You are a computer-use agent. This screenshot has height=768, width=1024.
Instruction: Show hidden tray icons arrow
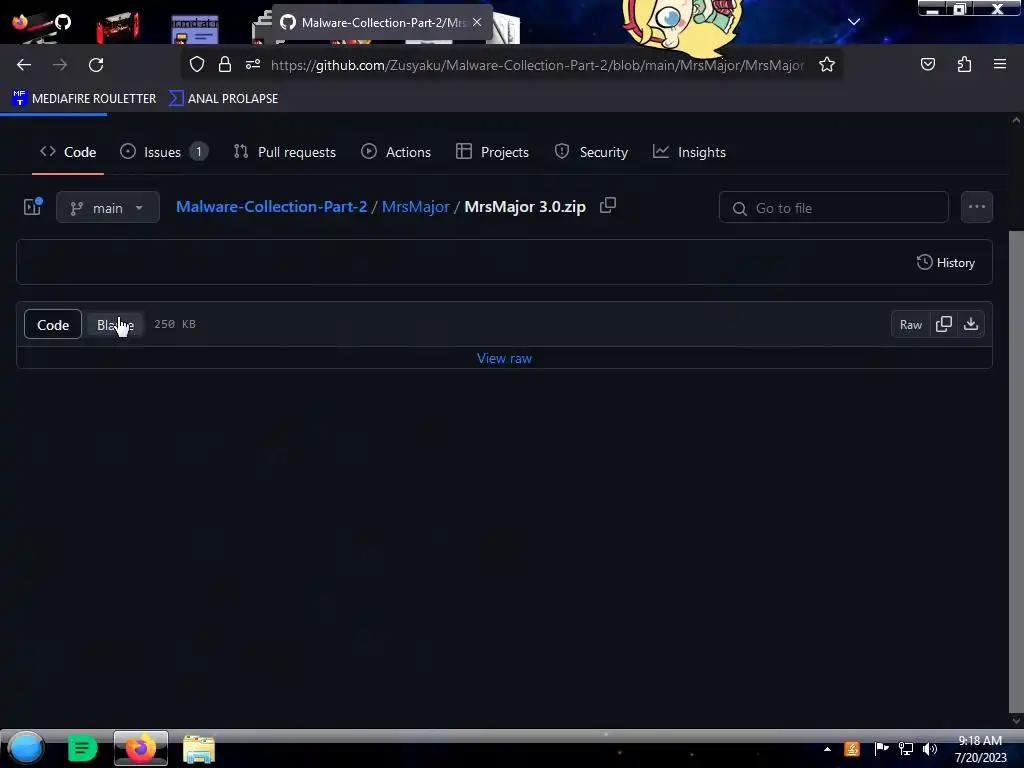tap(827, 749)
